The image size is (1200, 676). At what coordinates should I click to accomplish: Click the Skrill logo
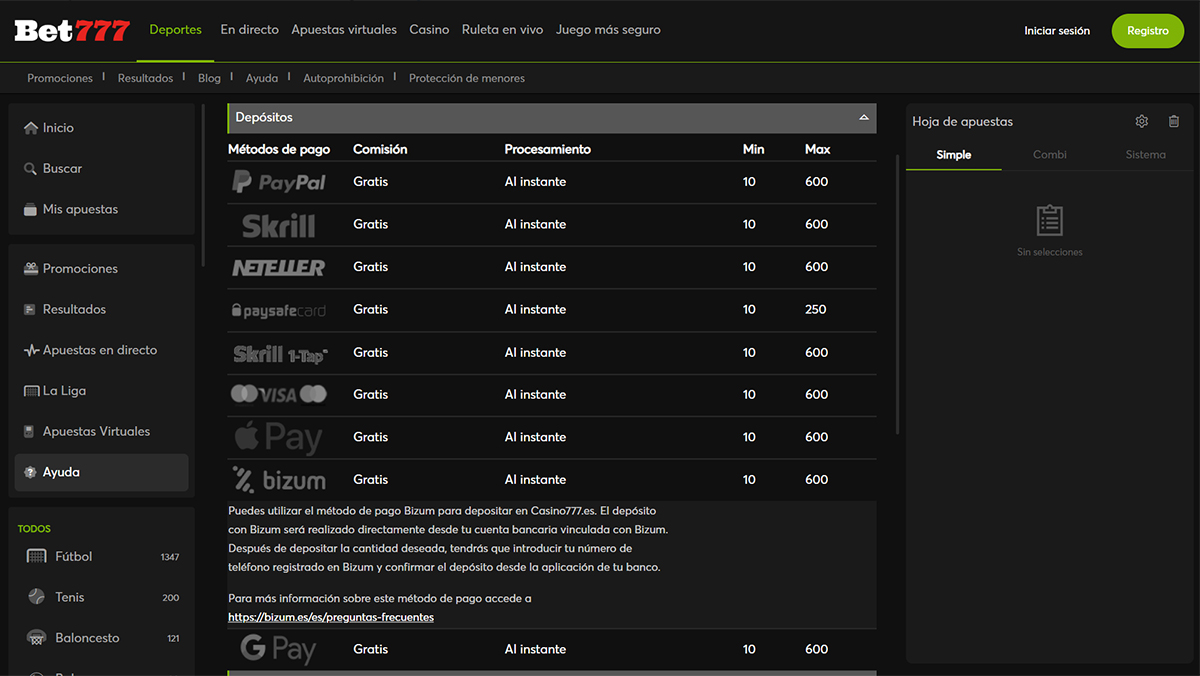pyautogui.click(x=278, y=225)
